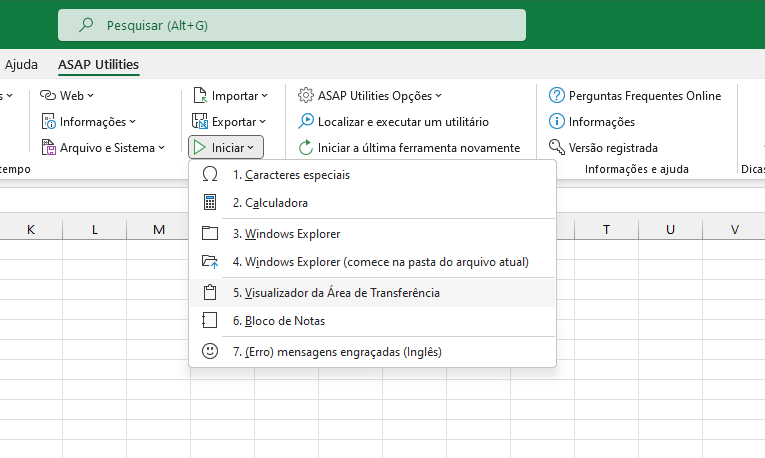The height and width of the screenshot is (458, 765).
Task: Click the ASAP Utilities Opções gear icon
Action: pos(306,95)
